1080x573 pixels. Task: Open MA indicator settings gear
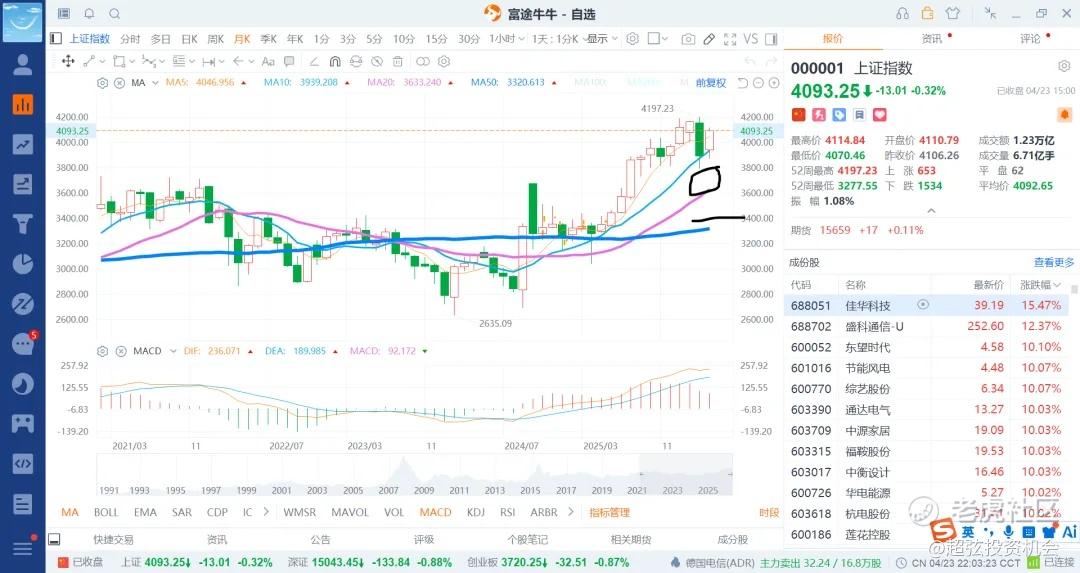tap(103, 83)
